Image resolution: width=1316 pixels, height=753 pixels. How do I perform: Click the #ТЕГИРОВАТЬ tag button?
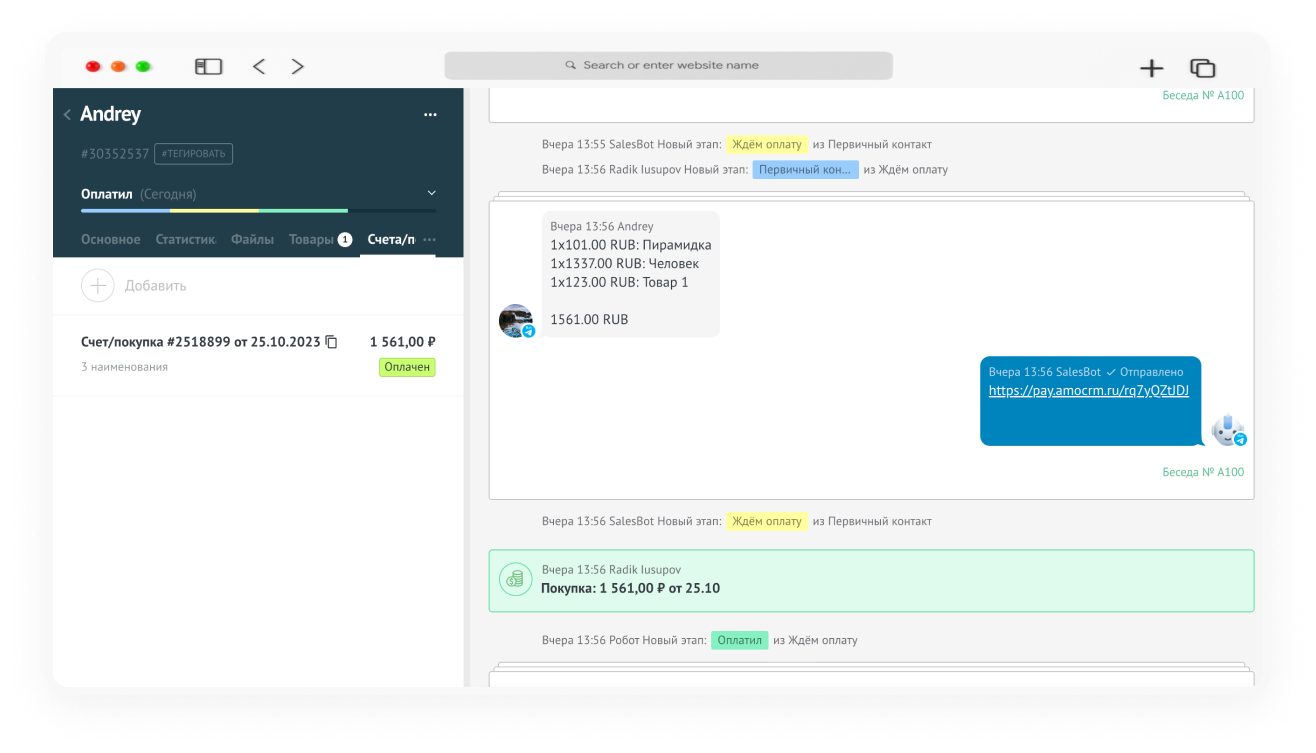coord(194,154)
